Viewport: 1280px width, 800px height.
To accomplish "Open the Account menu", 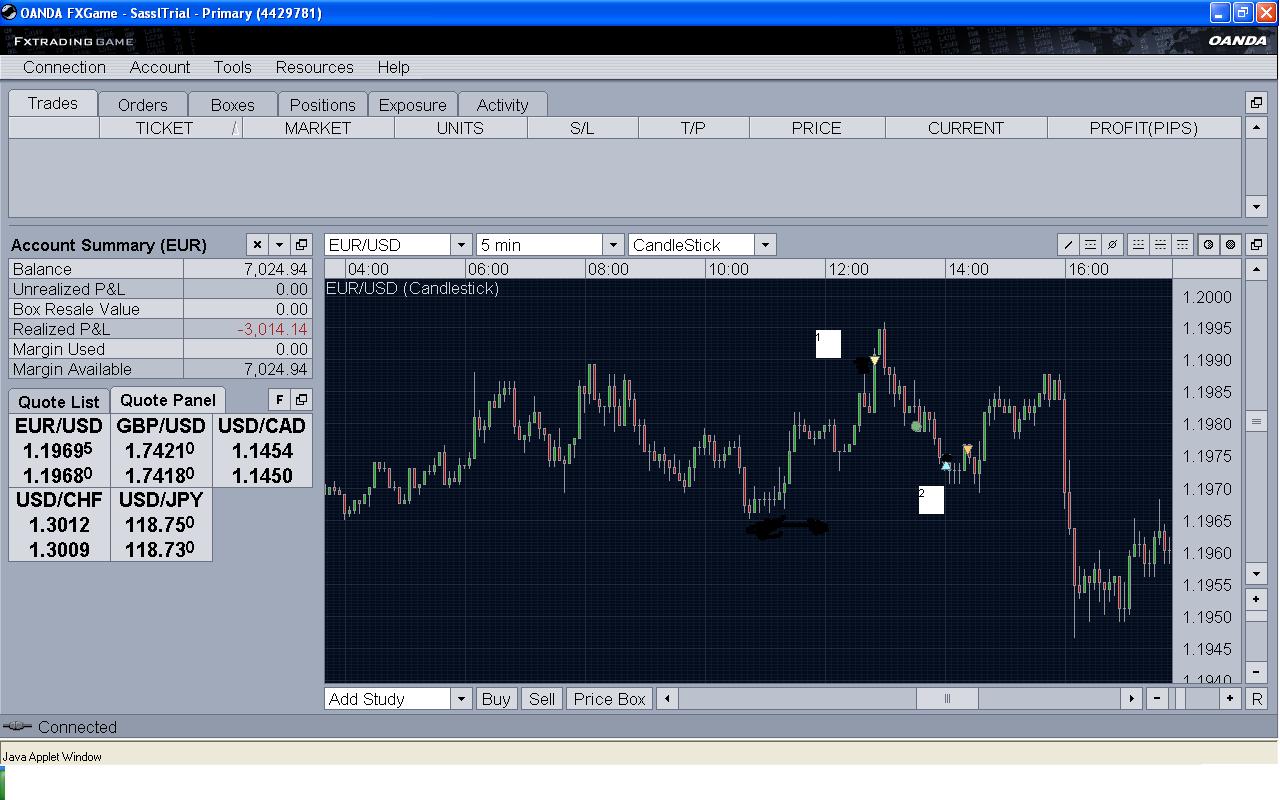I will [x=160, y=67].
